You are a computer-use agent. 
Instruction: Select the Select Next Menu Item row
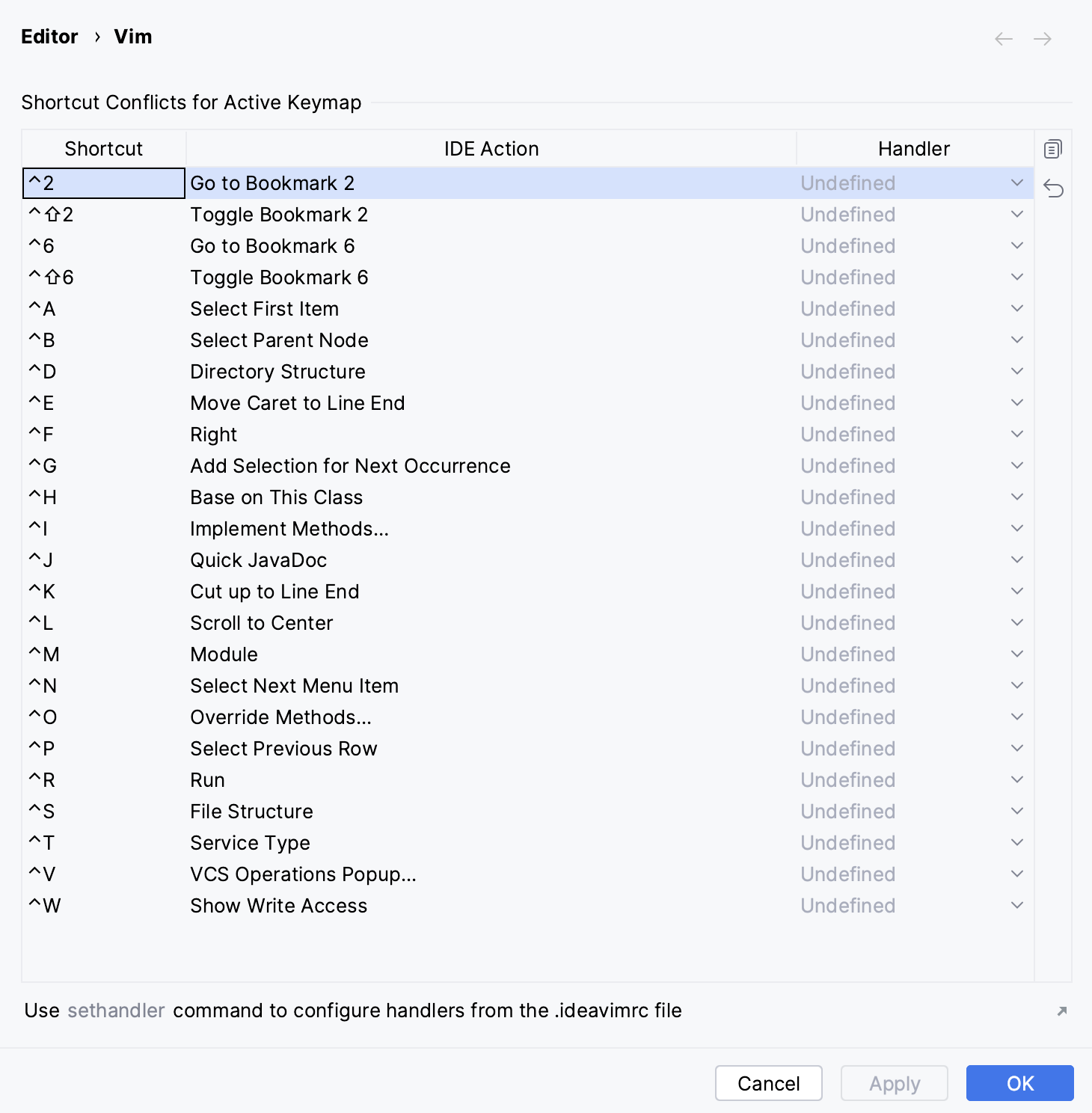coord(528,686)
